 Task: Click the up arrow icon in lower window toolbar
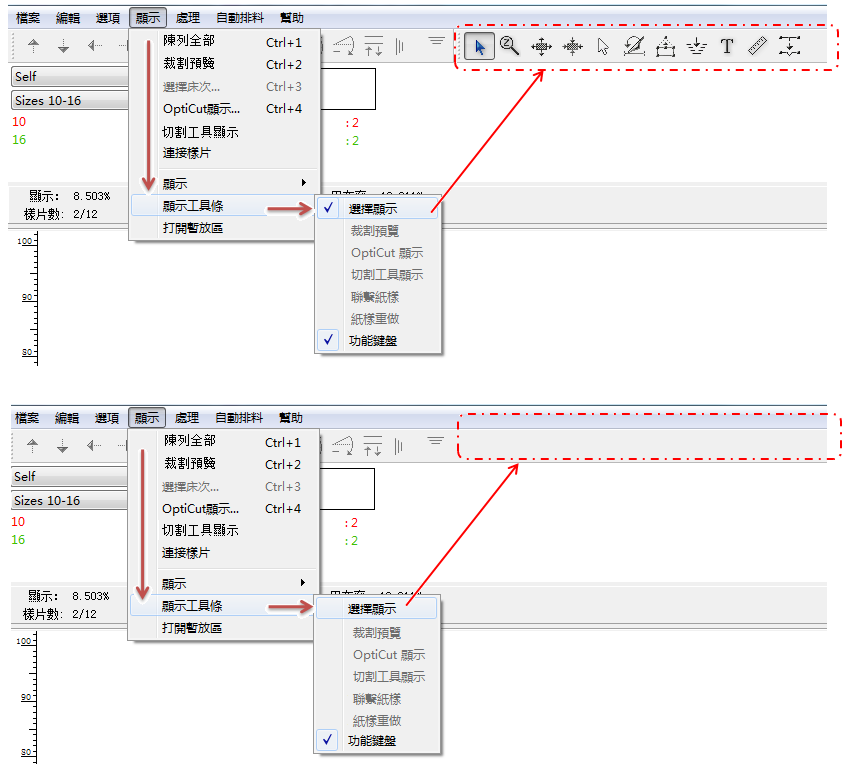(33, 446)
